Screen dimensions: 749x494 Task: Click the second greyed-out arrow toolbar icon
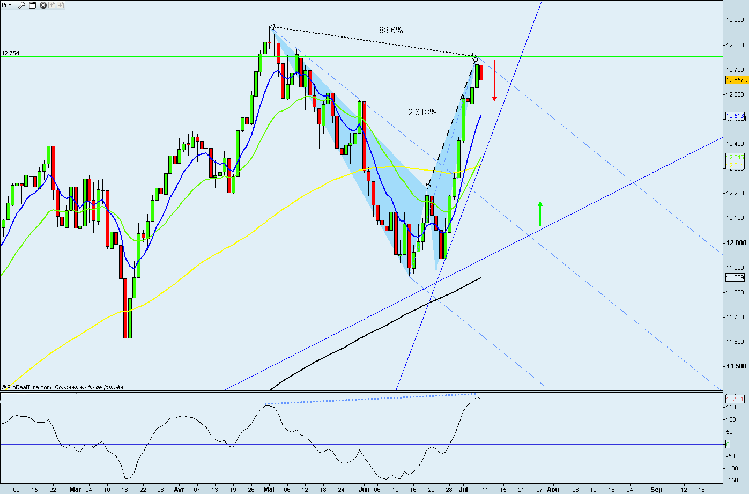(60, 5)
